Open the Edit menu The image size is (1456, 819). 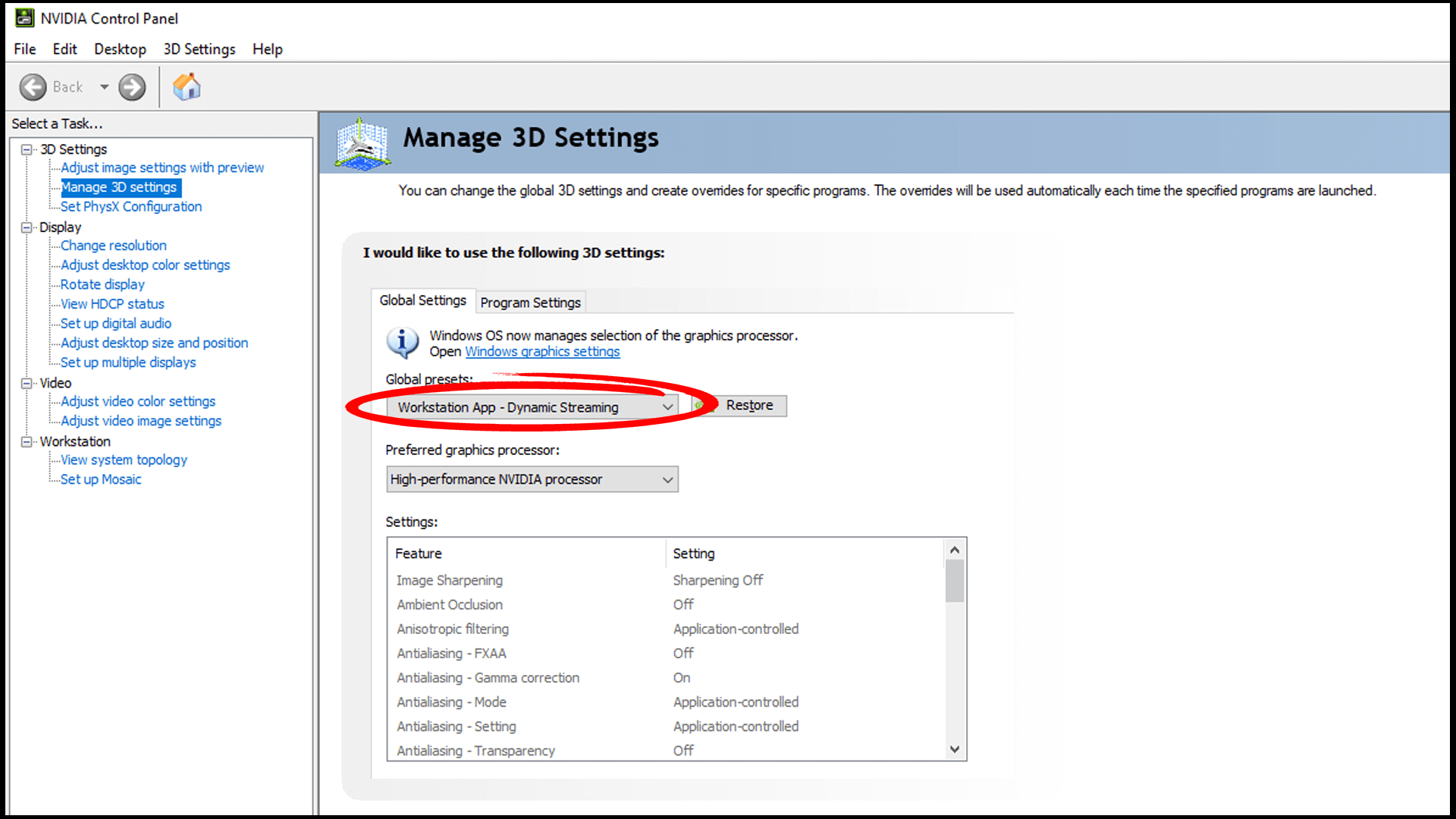pos(64,49)
